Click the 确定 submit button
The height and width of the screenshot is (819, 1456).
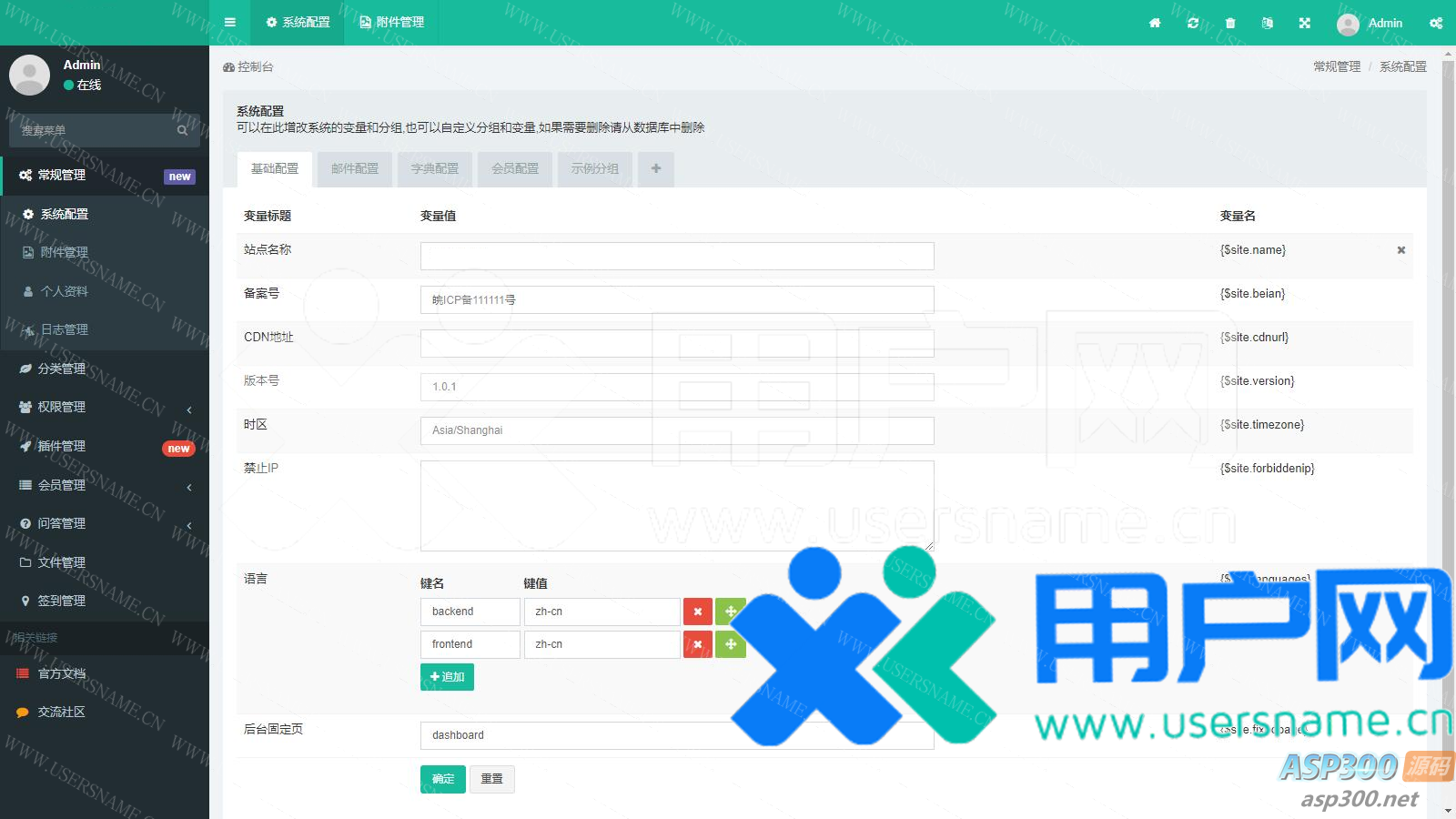coord(443,779)
